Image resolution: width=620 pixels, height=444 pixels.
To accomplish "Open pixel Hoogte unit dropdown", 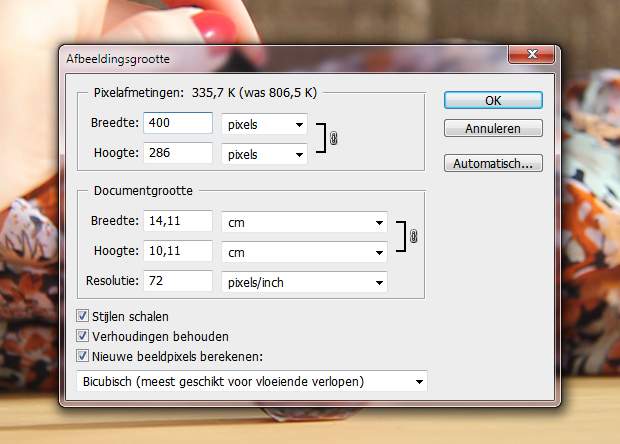I will (x=264, y=154).
